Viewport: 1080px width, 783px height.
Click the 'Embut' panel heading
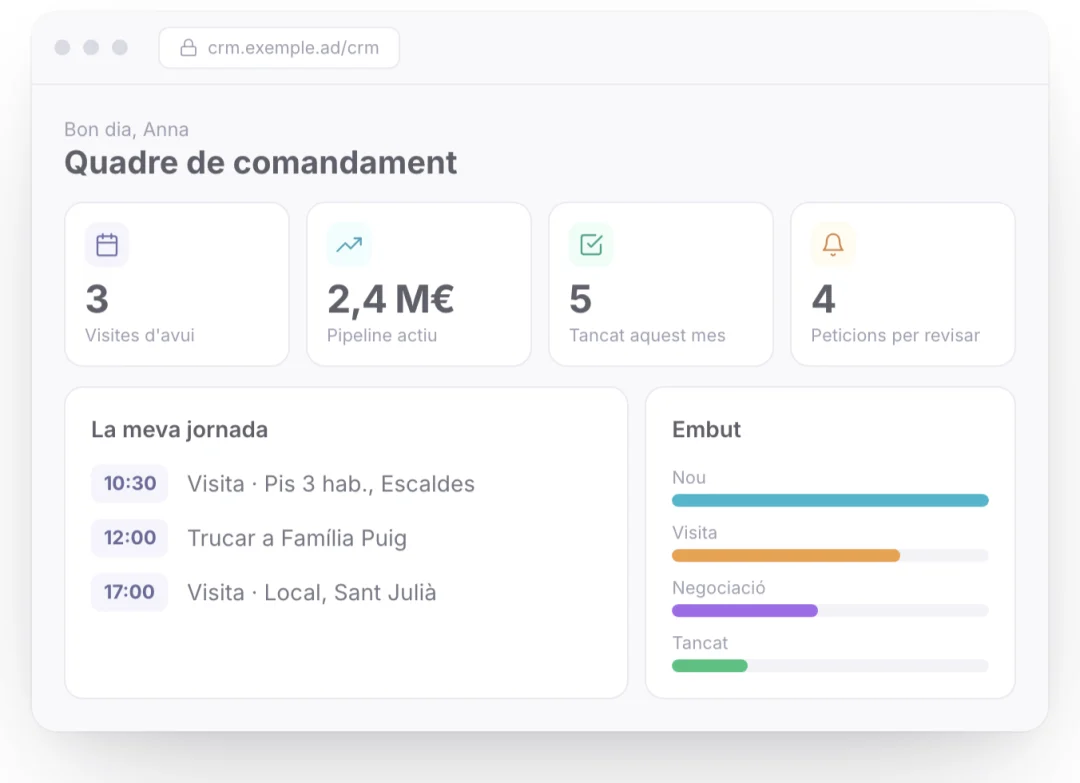[706, 430]
